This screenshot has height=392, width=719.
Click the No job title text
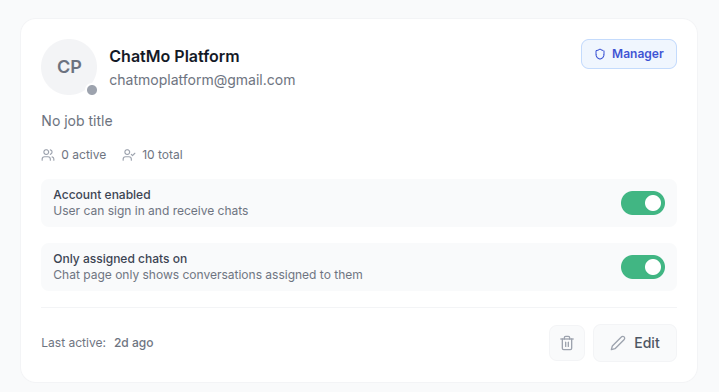pos(77,121)
